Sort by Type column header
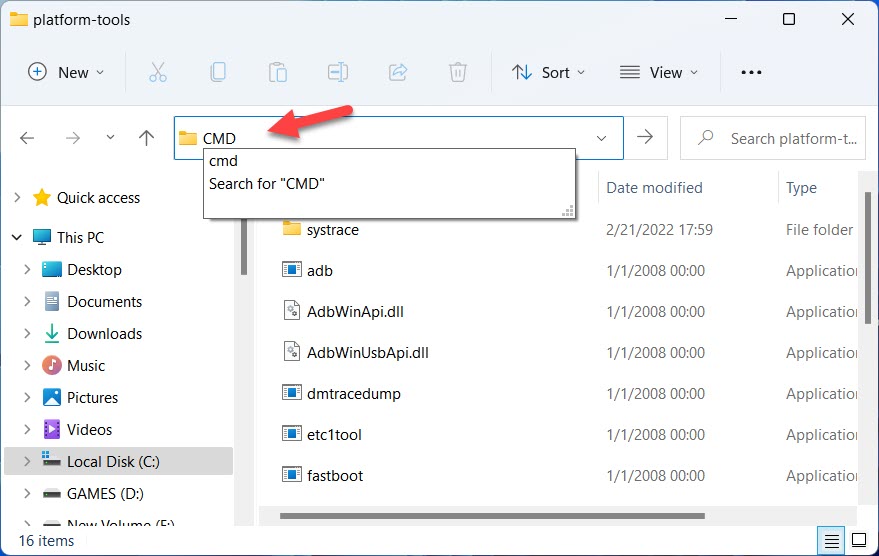The height and width of the screenshot is (556, 879). 801,188
